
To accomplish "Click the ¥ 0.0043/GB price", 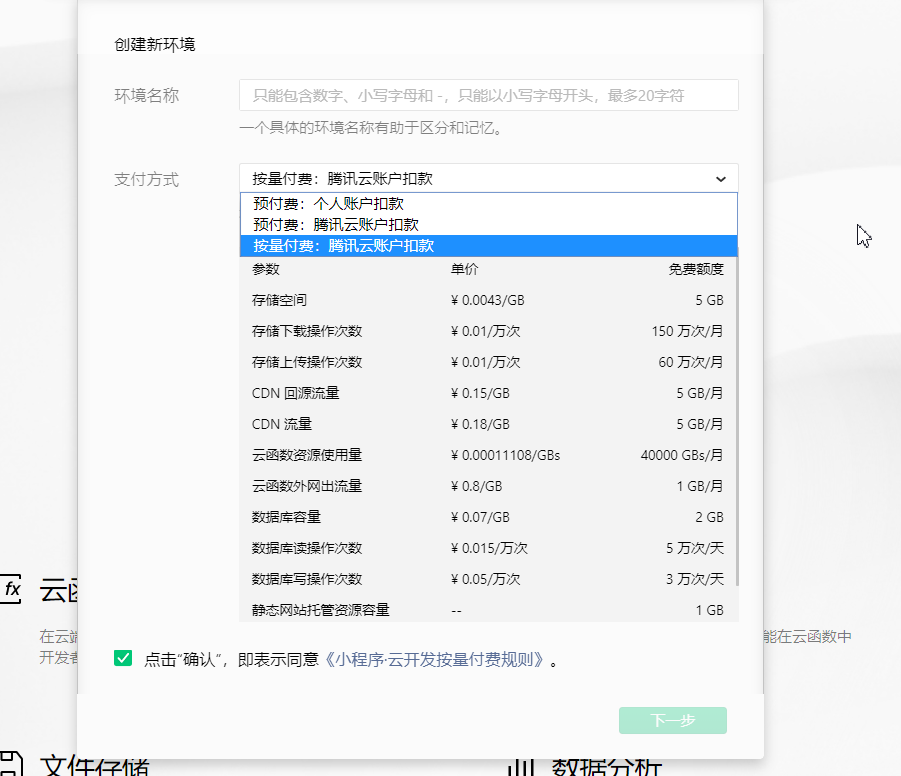I will (x=488, y=300).
